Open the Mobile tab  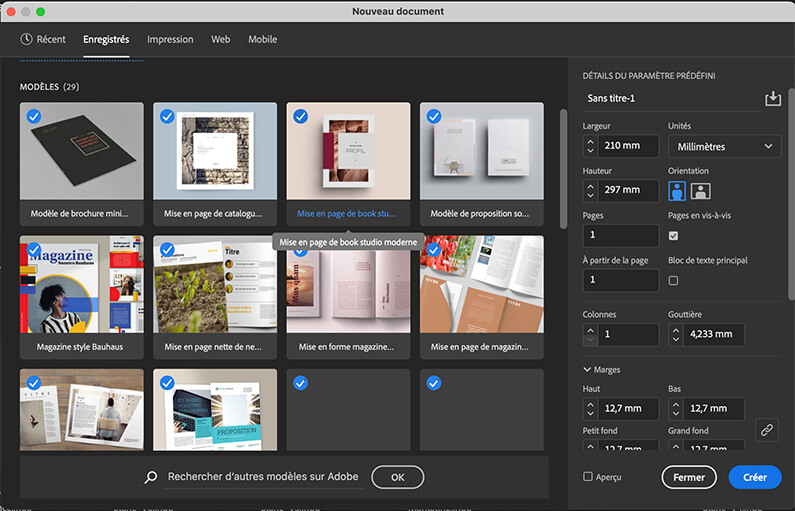point(263,39)
